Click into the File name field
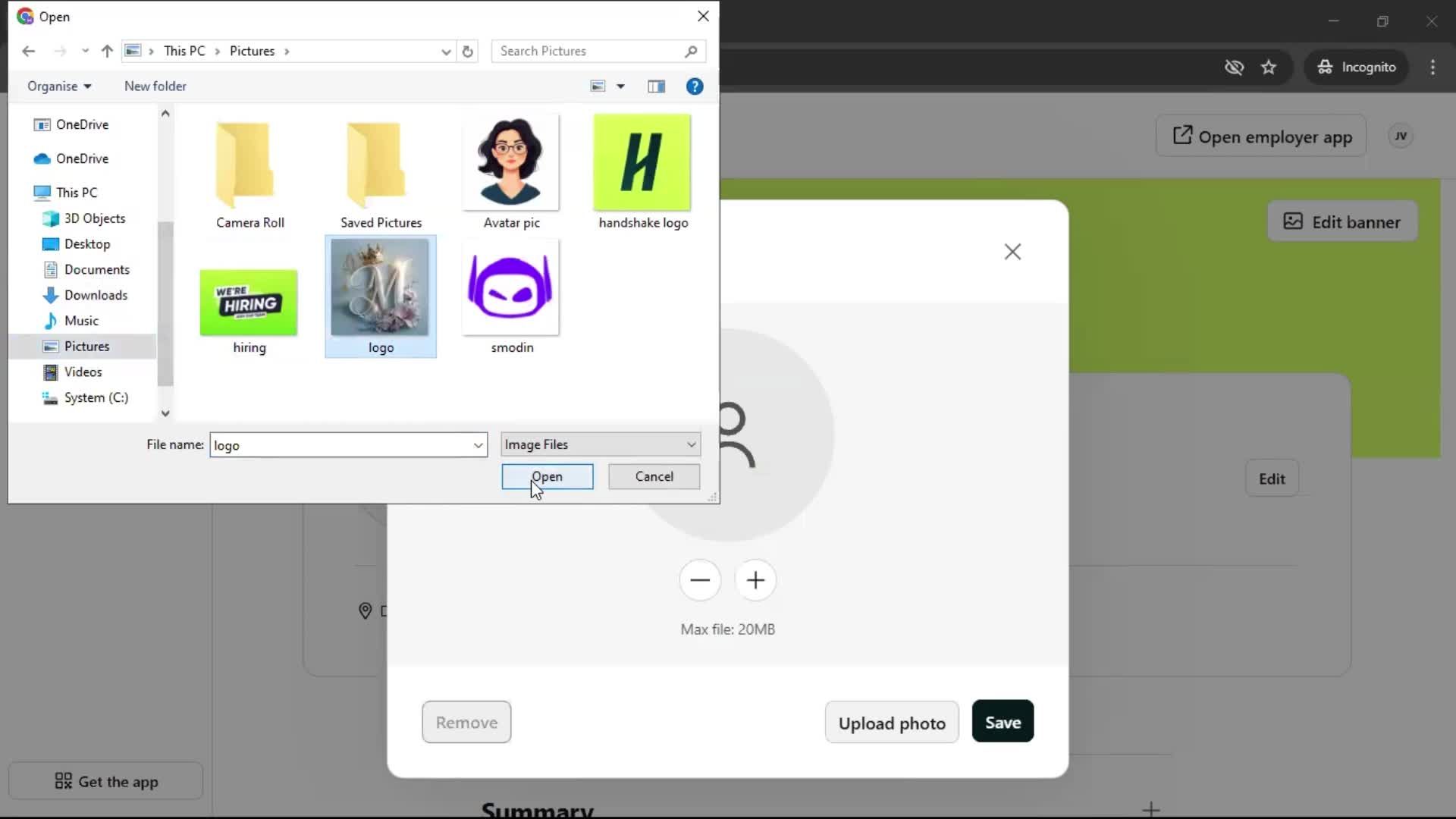Image resolution: width=1456 pixels, height=819 pixels. (x=341, y=445)
